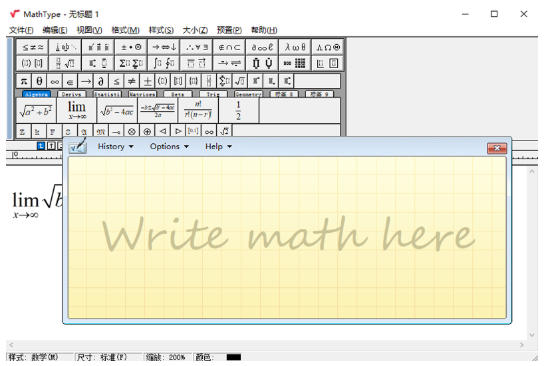Switch to the Statistics tab
This screenshot has width=546, height=366.
point(107,94)
